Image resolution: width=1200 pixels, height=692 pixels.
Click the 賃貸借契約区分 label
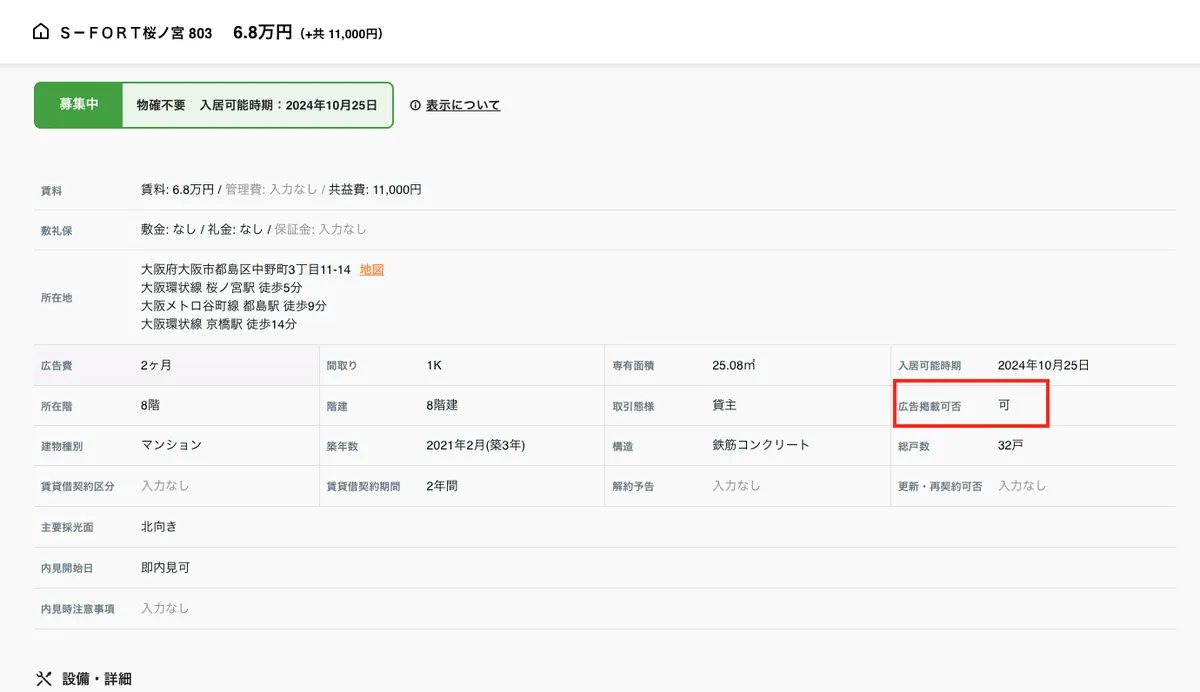point(78,487)
